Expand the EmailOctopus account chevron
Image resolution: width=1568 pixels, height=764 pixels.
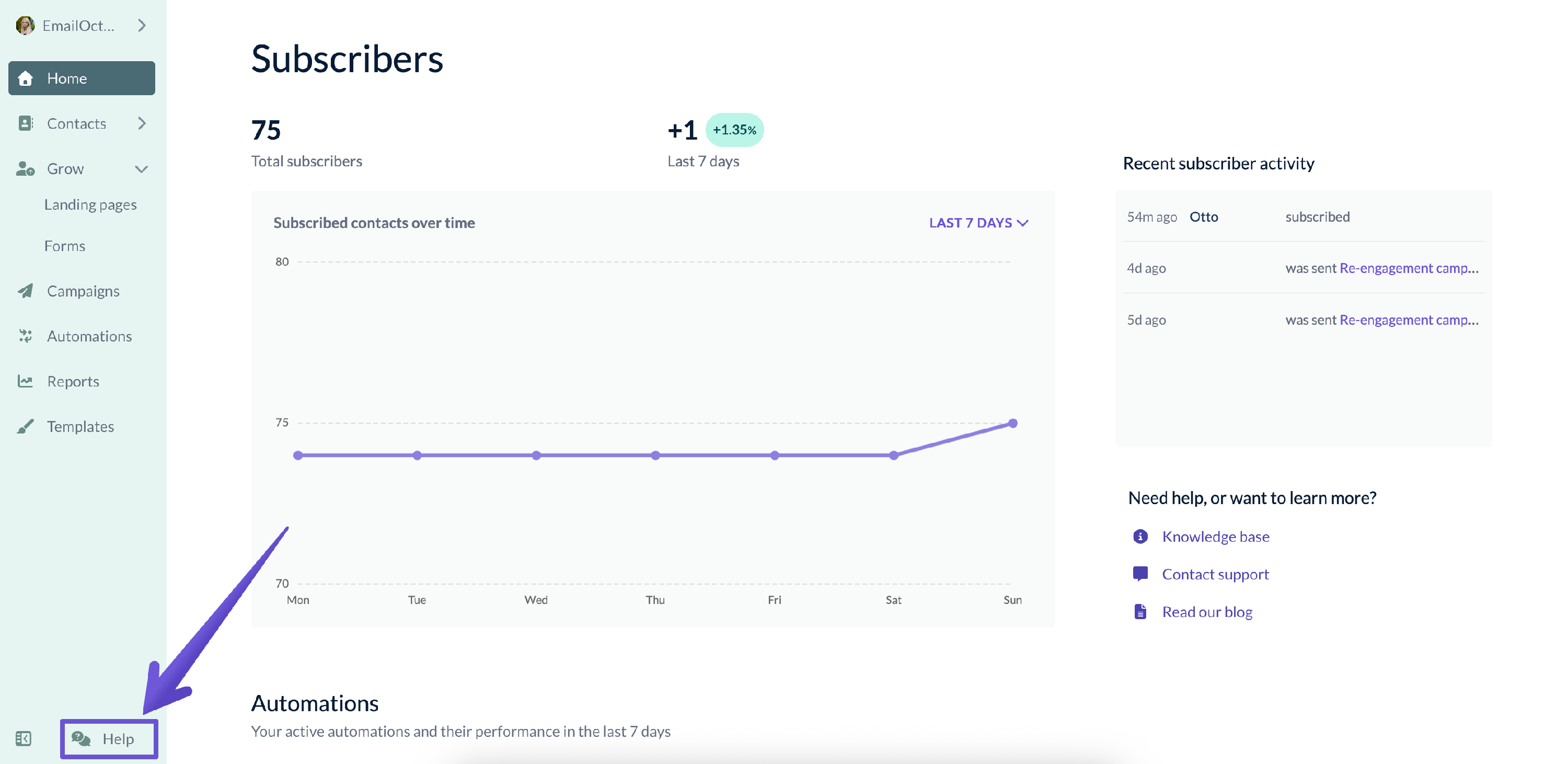pos(142,26)
